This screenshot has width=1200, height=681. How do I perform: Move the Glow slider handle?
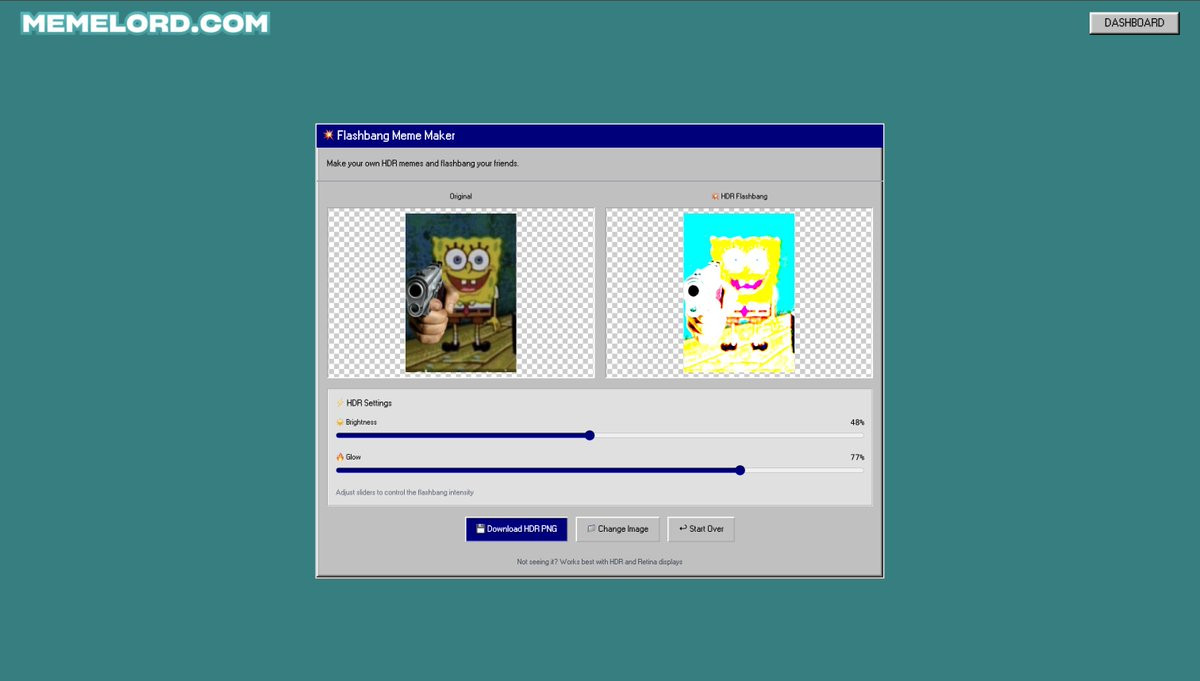pos(740,470)
